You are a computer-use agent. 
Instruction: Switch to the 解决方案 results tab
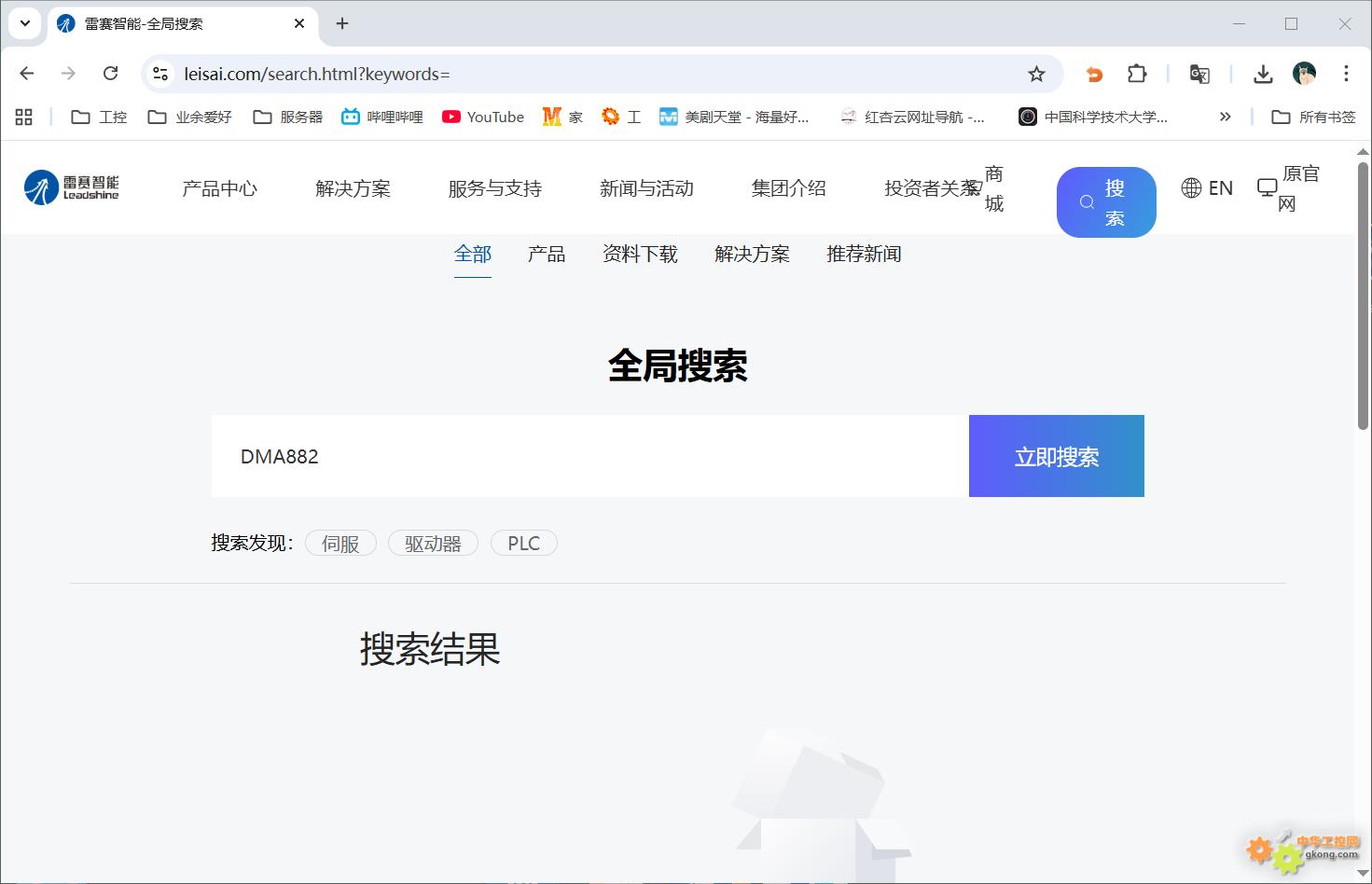(x=752, y=255)
